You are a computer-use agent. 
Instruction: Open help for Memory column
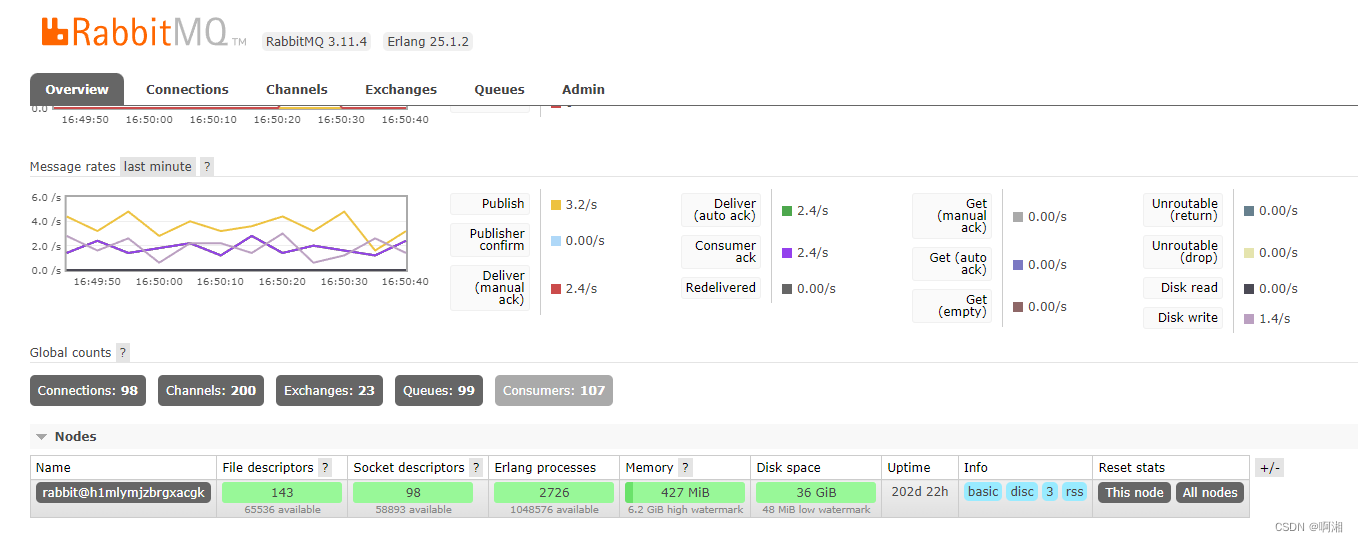tap(685, 467)
